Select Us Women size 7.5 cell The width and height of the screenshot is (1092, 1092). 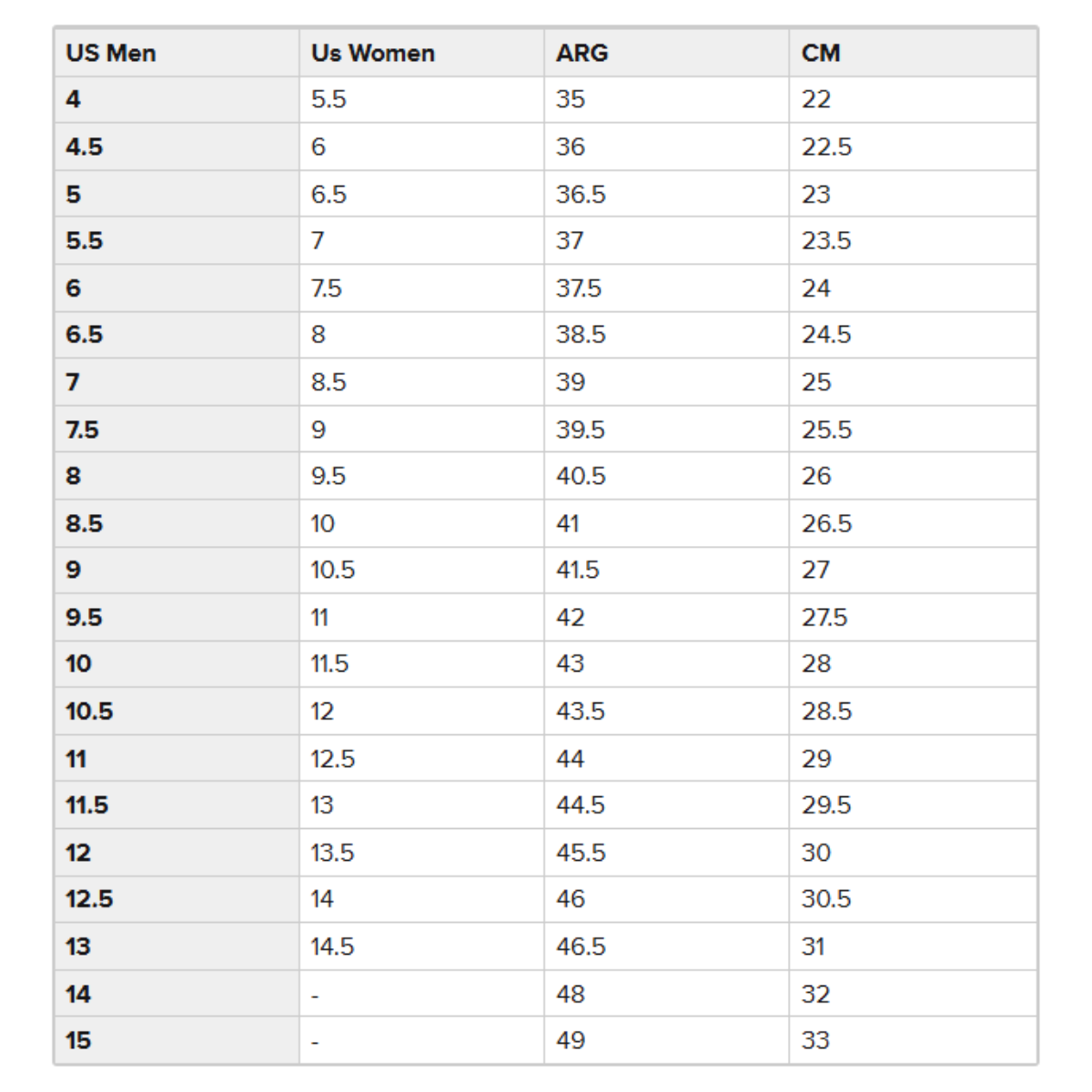(422, 288)
